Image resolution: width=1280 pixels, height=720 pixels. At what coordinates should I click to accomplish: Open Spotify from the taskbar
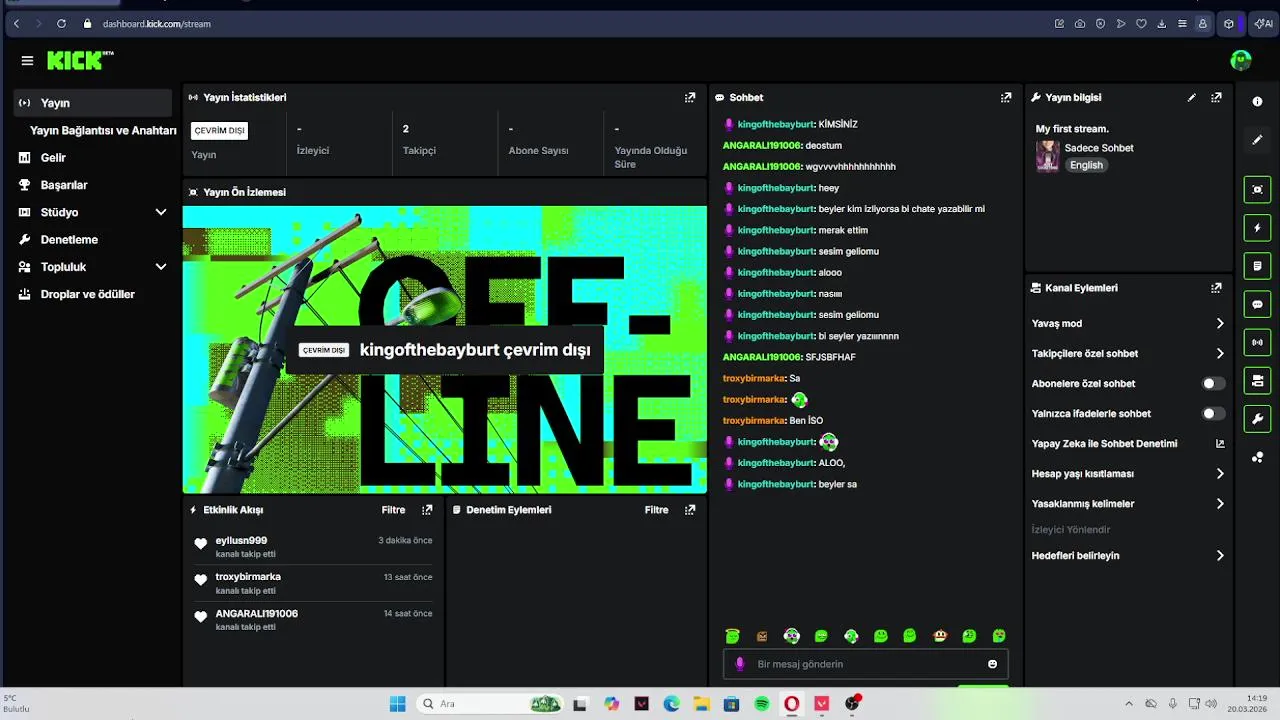pos(762,704)
